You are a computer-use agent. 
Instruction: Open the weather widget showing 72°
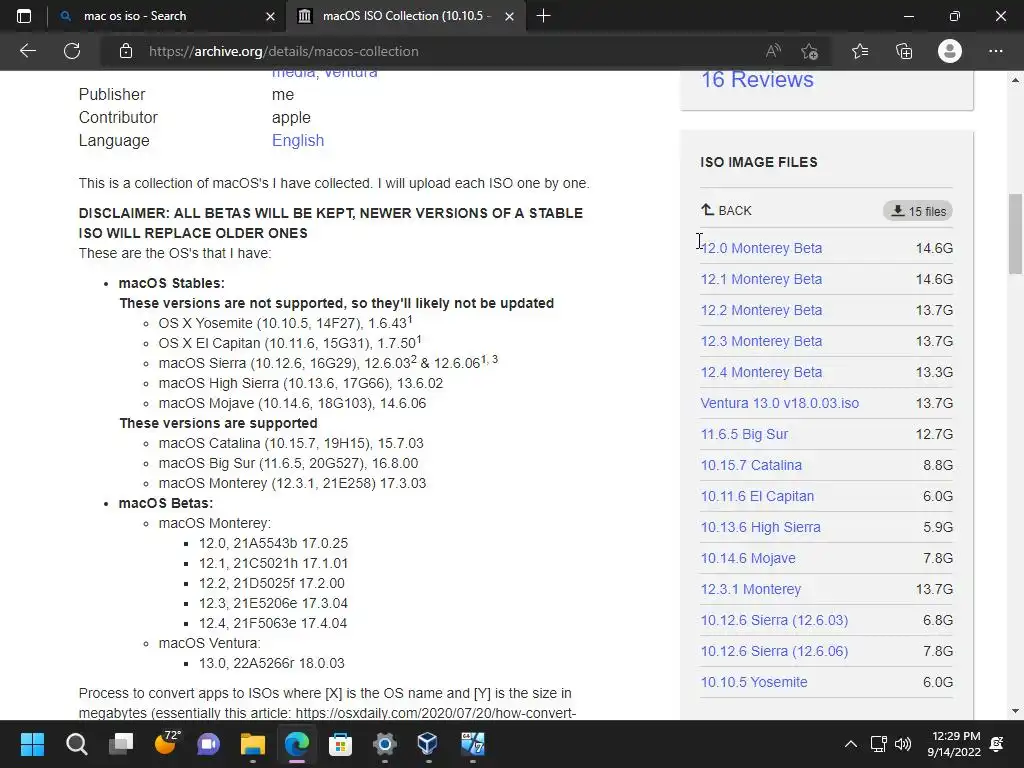[x=166, y=743]
